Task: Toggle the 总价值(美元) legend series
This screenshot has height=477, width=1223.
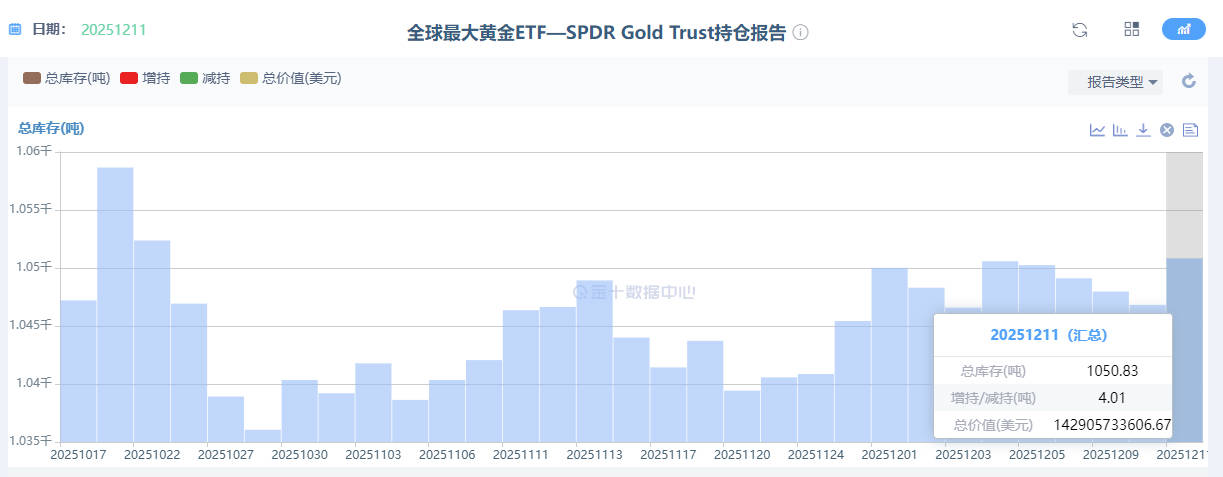Action: [290, 78]
